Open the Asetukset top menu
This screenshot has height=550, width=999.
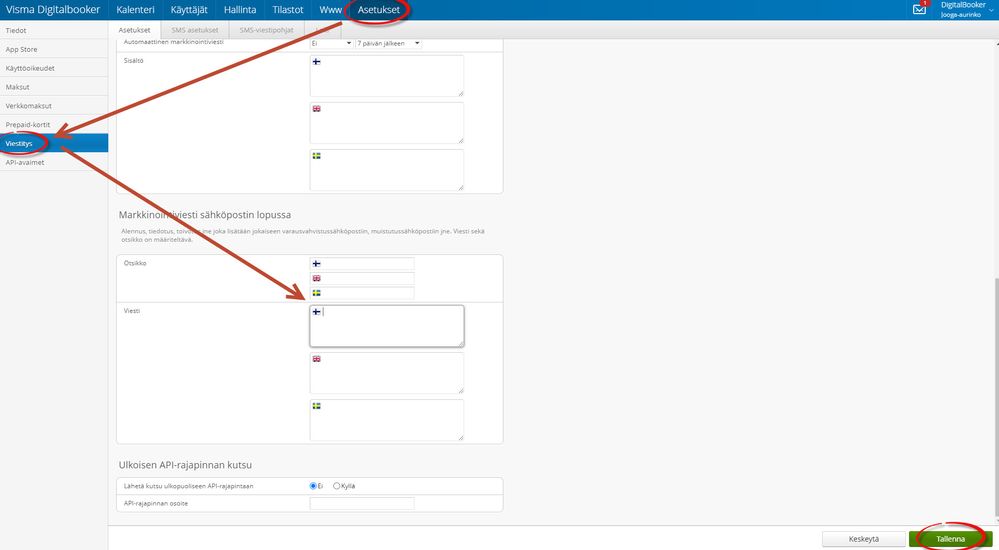point(378,10)
